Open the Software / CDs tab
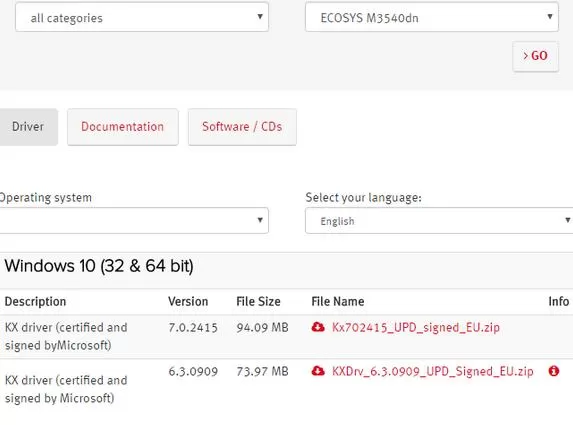Viewport: 573px width, 425px height. click(x=242, y=127)
